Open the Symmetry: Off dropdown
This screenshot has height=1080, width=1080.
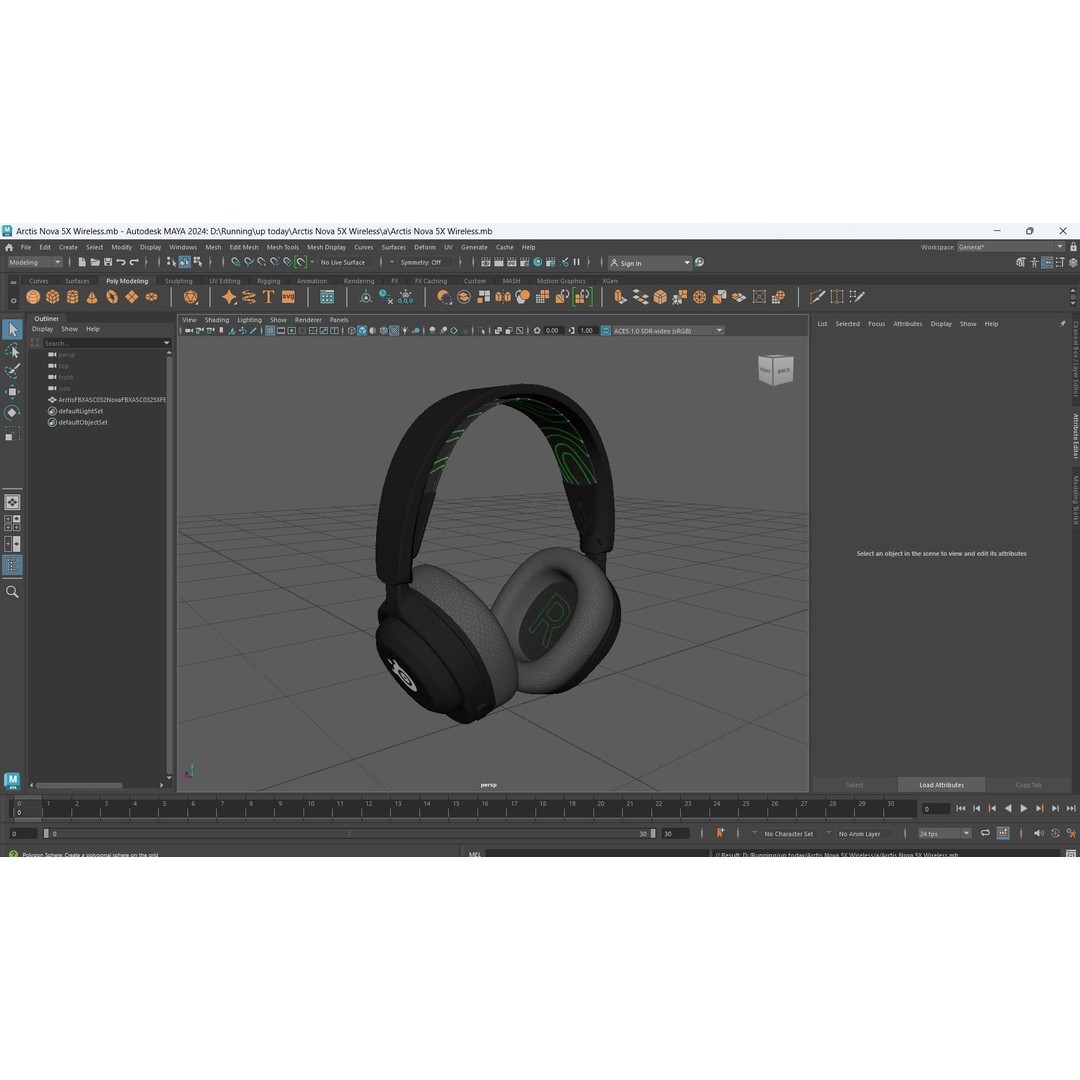point(426,262)
